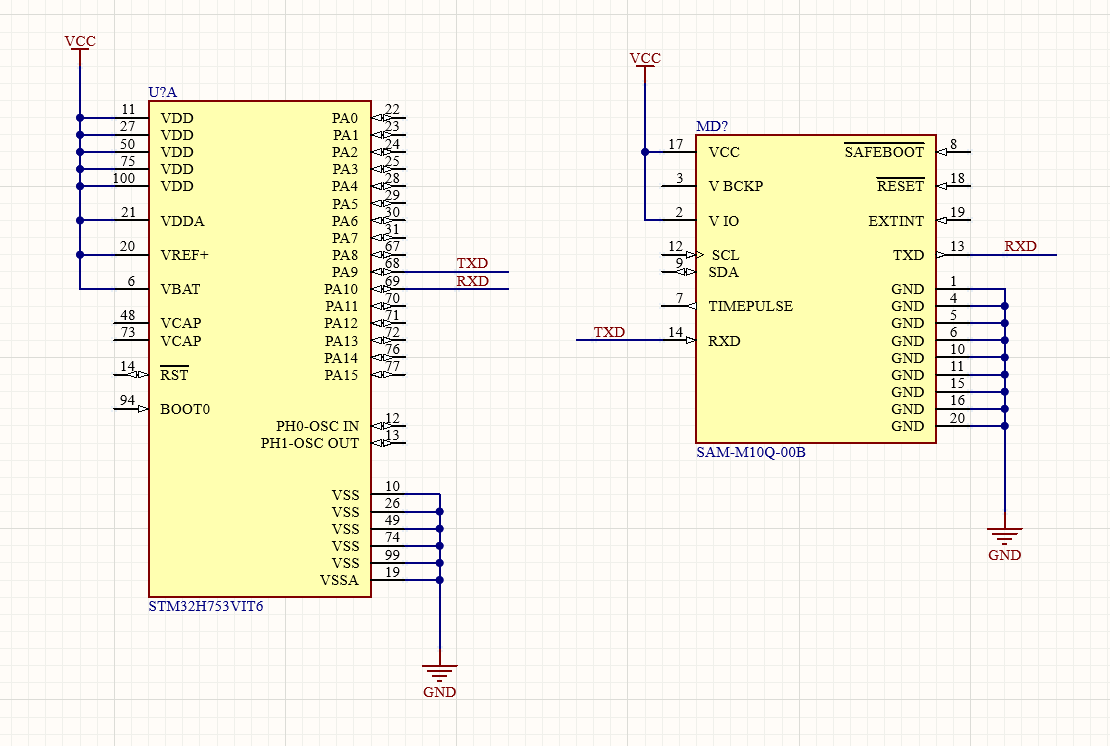
Task: Click the RST pin label on the STM32
Action: [x=174, y=374]
